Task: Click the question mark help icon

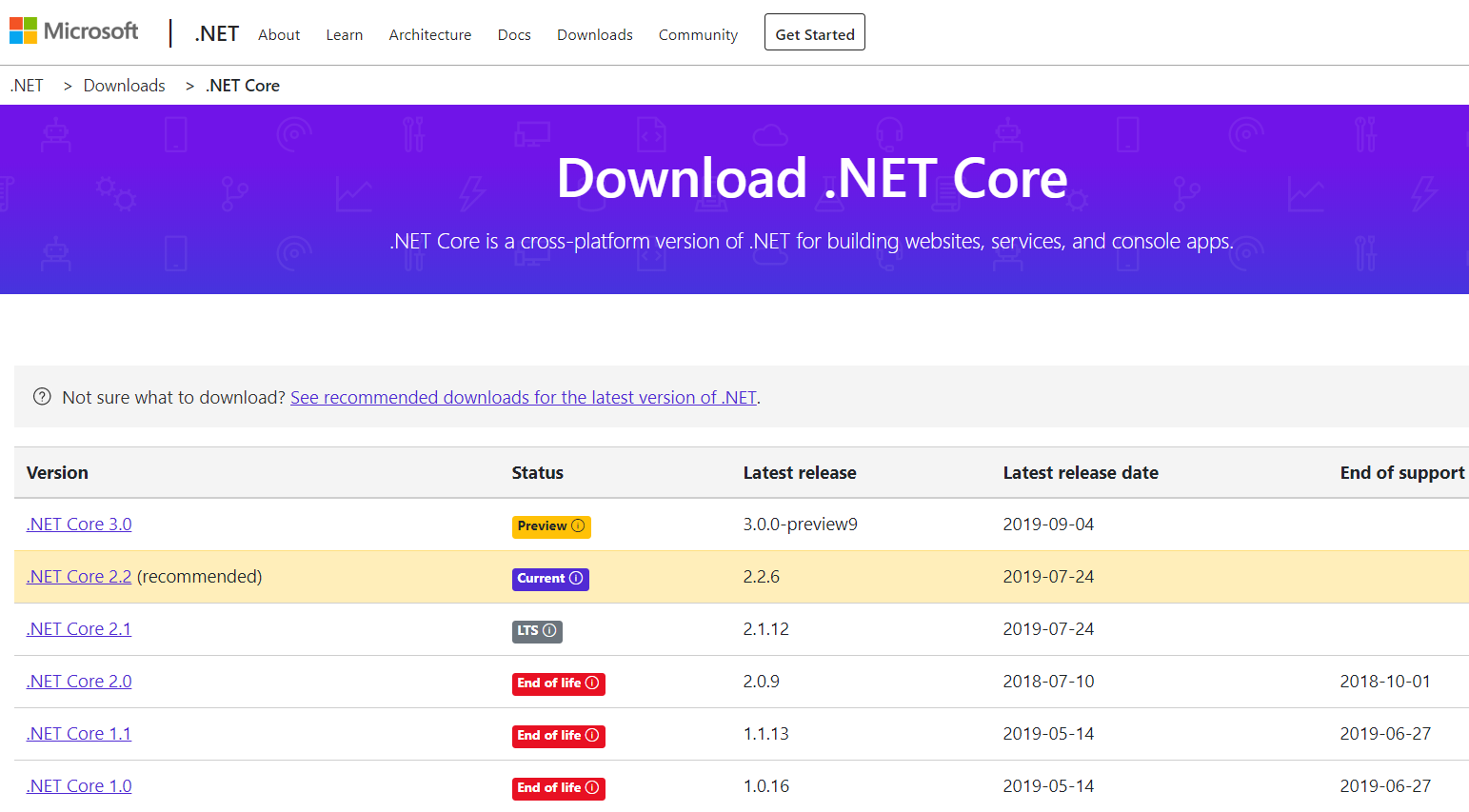Action: click(42, 397)
